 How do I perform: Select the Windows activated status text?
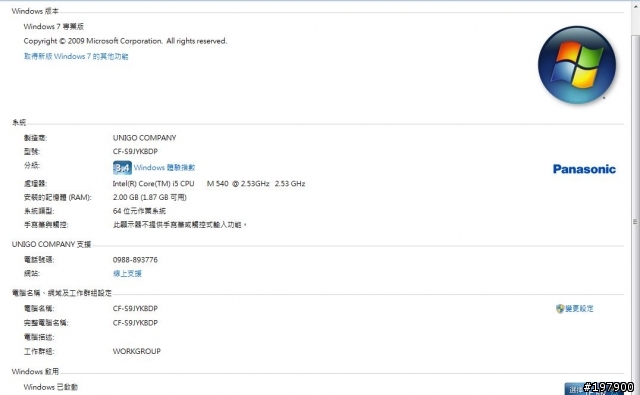pos(51,387)
